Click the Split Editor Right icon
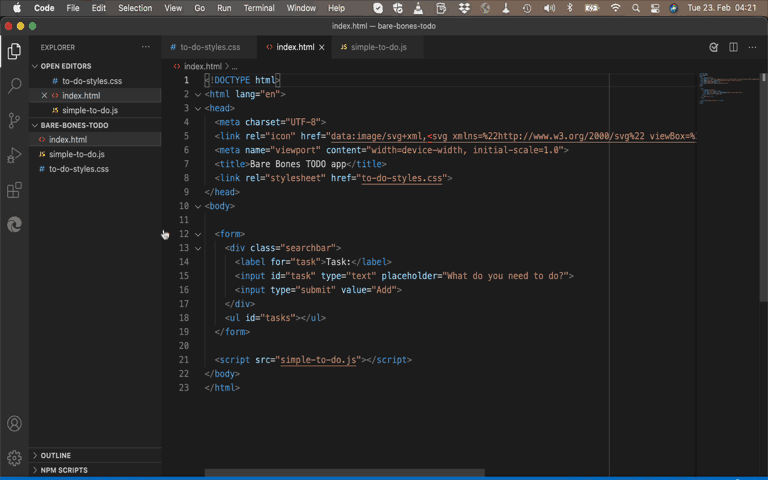This screenshot has width=768, height=480. click(x=733, y=47)
